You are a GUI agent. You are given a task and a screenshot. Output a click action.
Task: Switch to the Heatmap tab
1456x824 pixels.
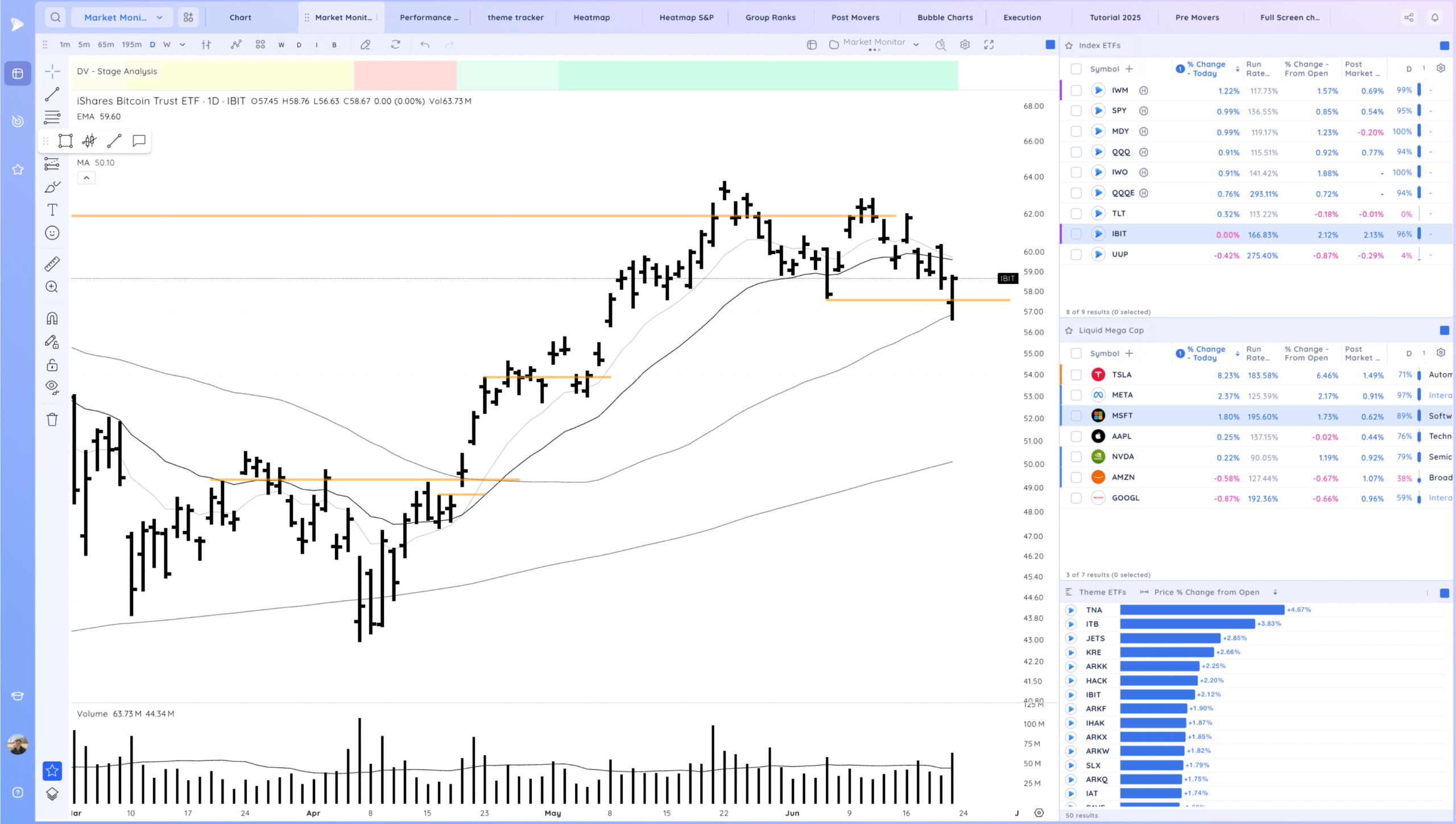tap(591, 18)
